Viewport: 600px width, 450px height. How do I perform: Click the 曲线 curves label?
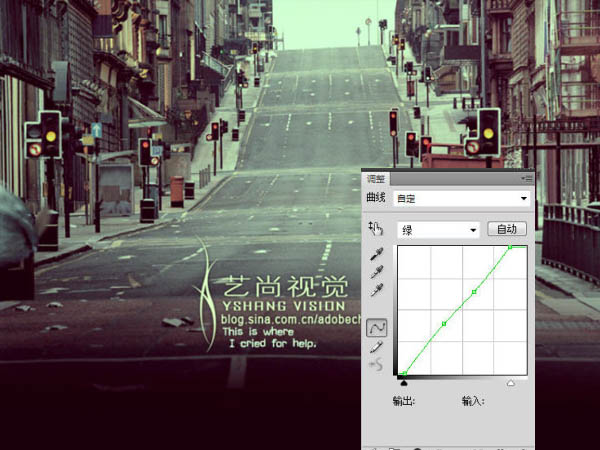(376, 198)
